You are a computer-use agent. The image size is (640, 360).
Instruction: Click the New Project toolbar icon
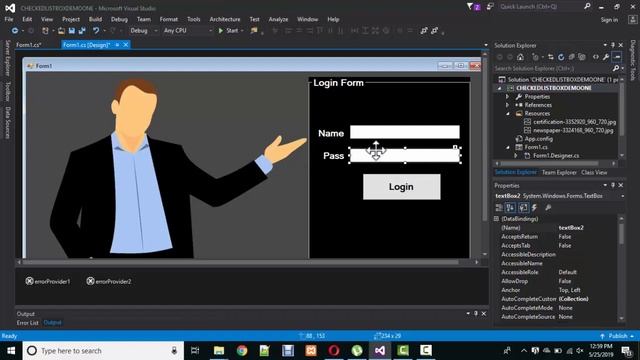pos(45,31)
